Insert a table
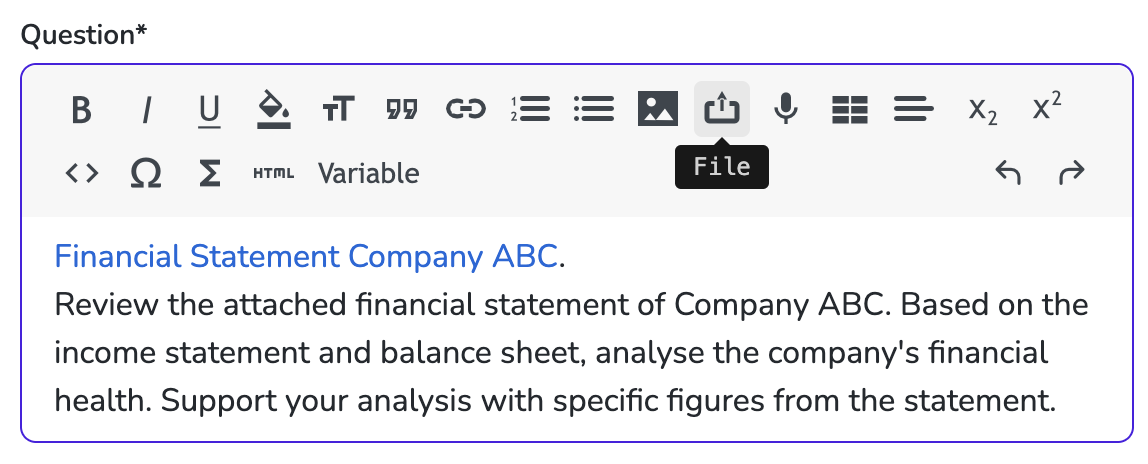The width and height of the screenshot is (1148, 464). click(850, 109)
